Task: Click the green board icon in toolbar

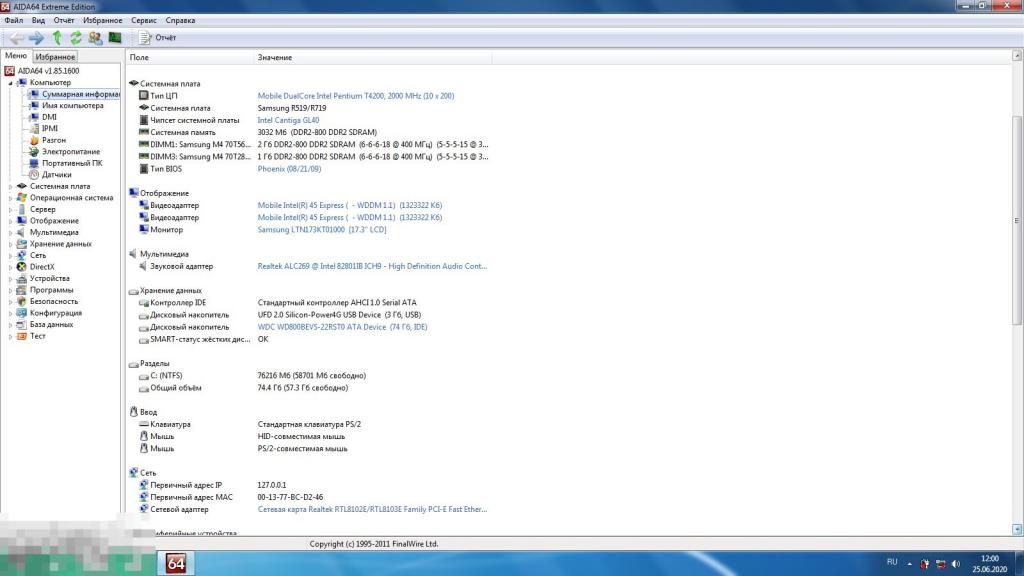Action: pyautogui.click(x=115, y=37)
